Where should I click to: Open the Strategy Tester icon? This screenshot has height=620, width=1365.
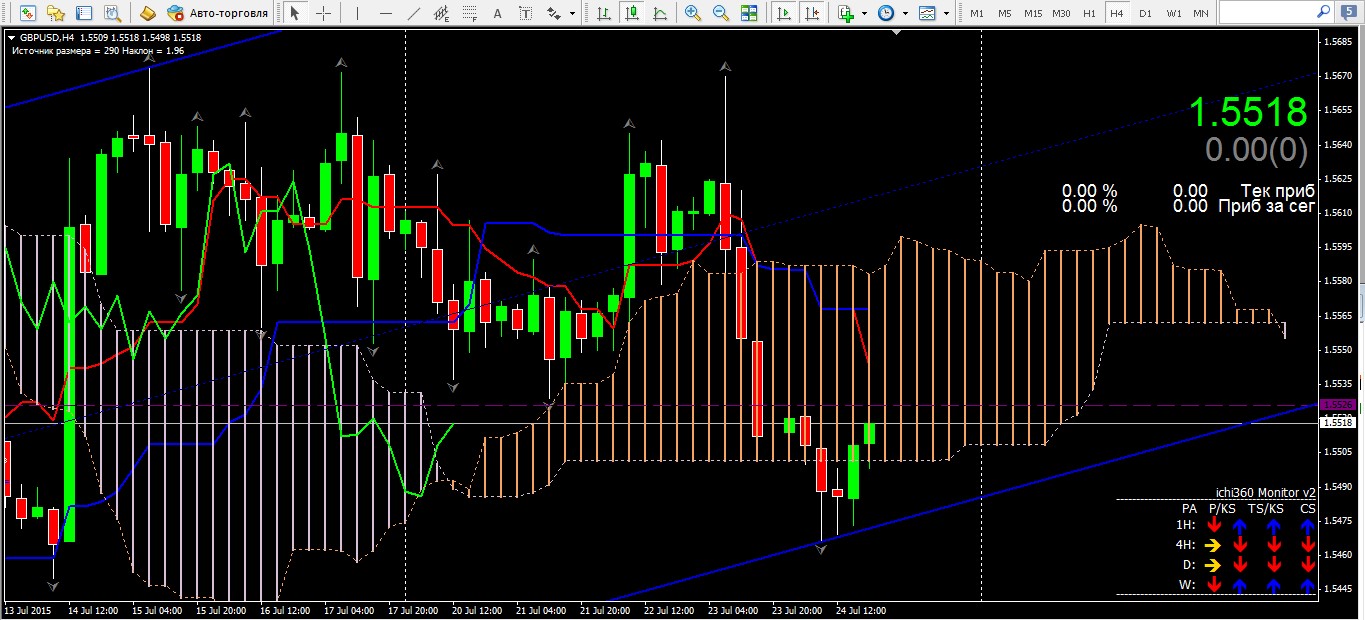tap(112, 13)
